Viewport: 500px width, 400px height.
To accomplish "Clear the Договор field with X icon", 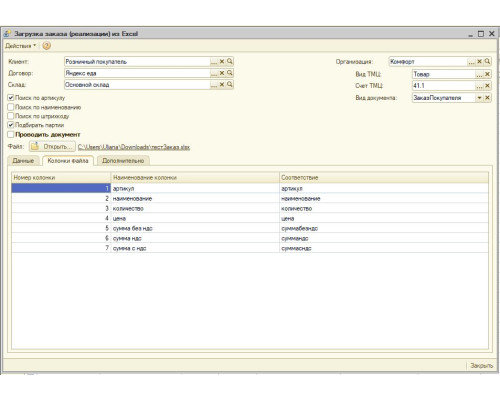I will (222, 73).
